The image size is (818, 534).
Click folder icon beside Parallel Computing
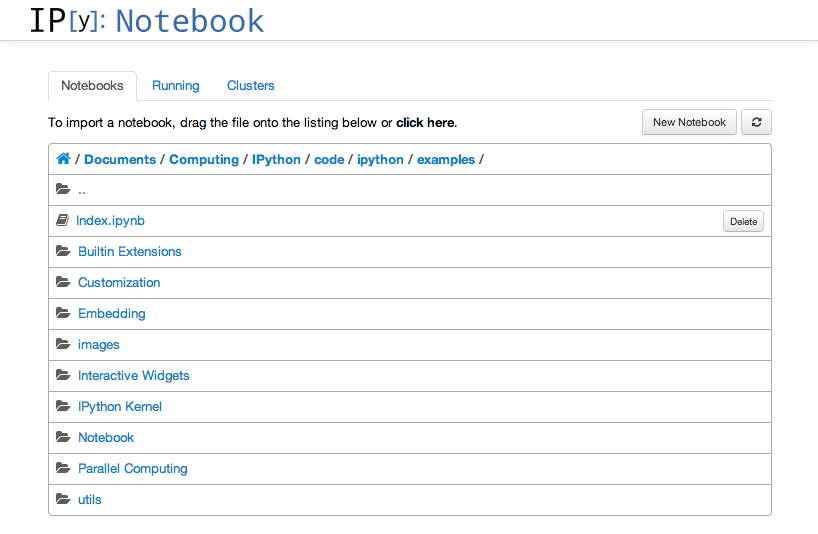pyautogui.click(x=63, y=468)
